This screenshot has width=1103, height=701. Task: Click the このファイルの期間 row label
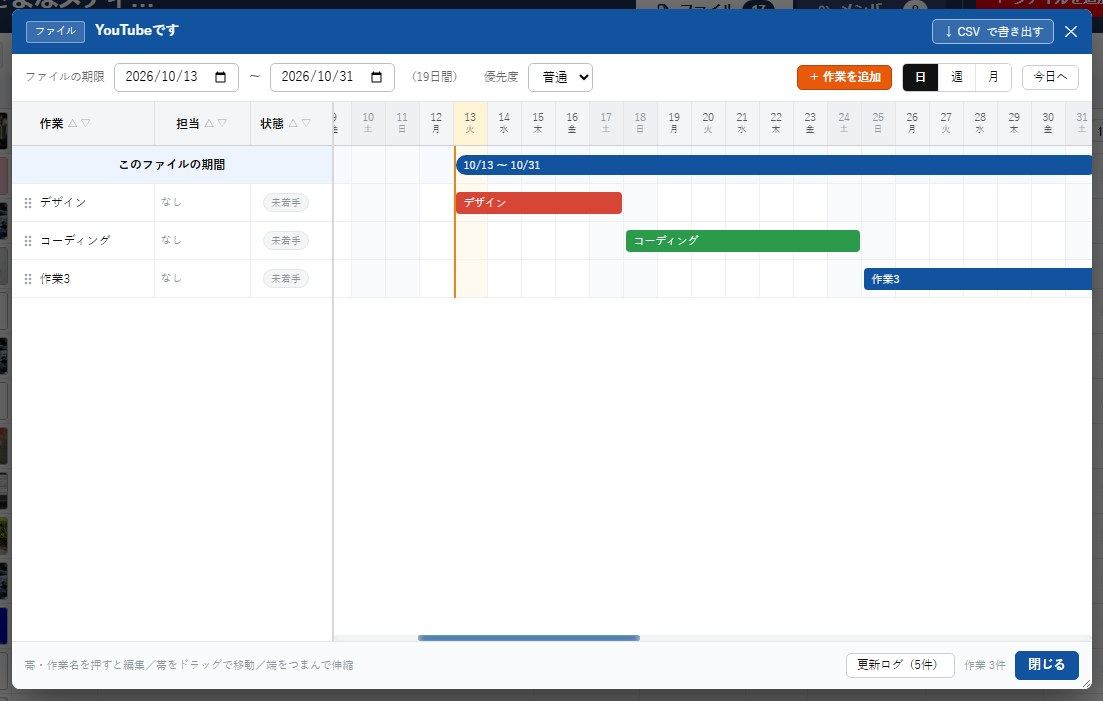[172, 165]
